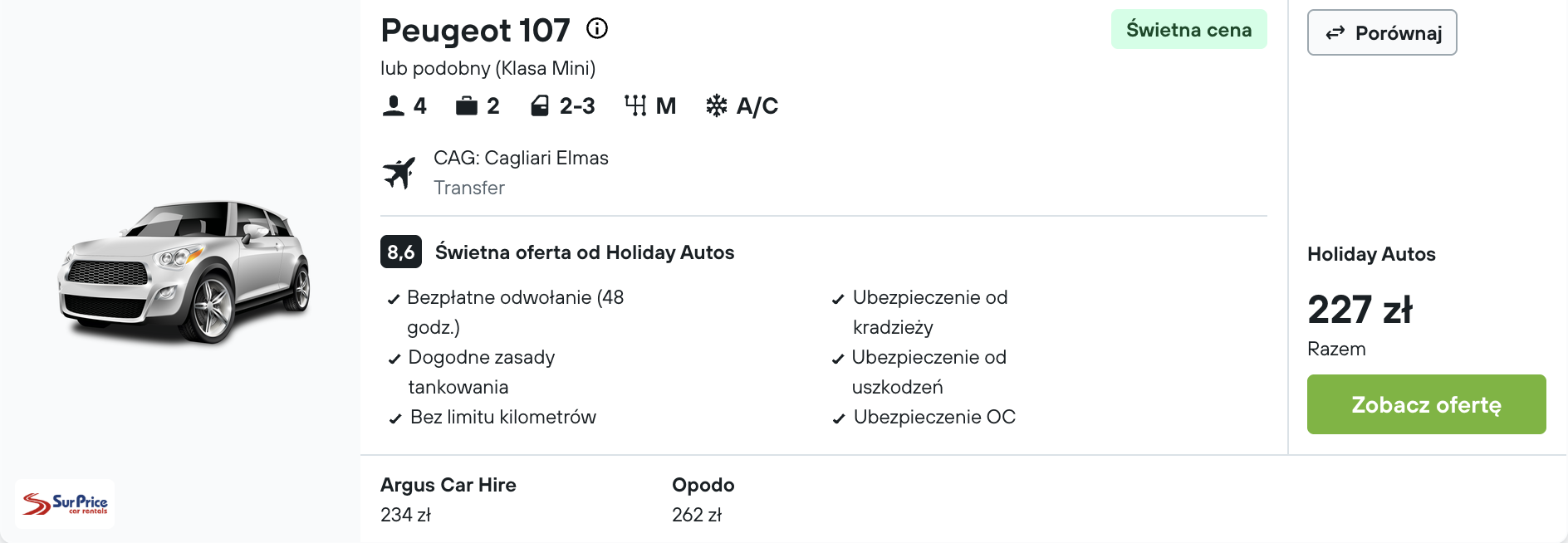Click the Świetna cena badge
1568x543 pixels.
(1188, 30)
